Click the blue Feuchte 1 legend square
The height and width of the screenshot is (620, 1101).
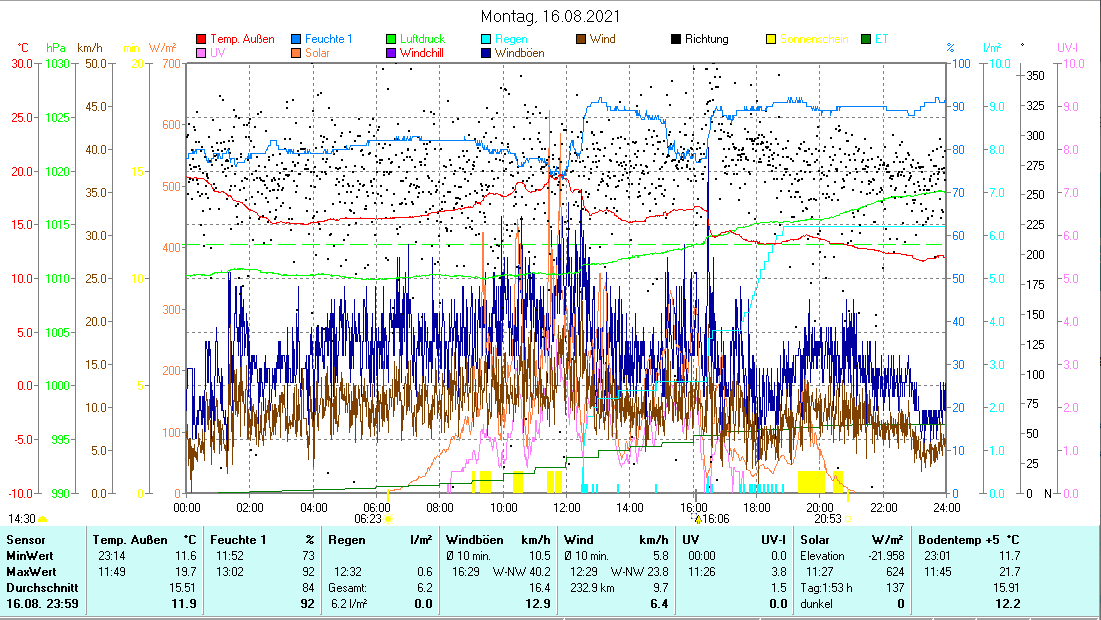click(x=297, y=40)
